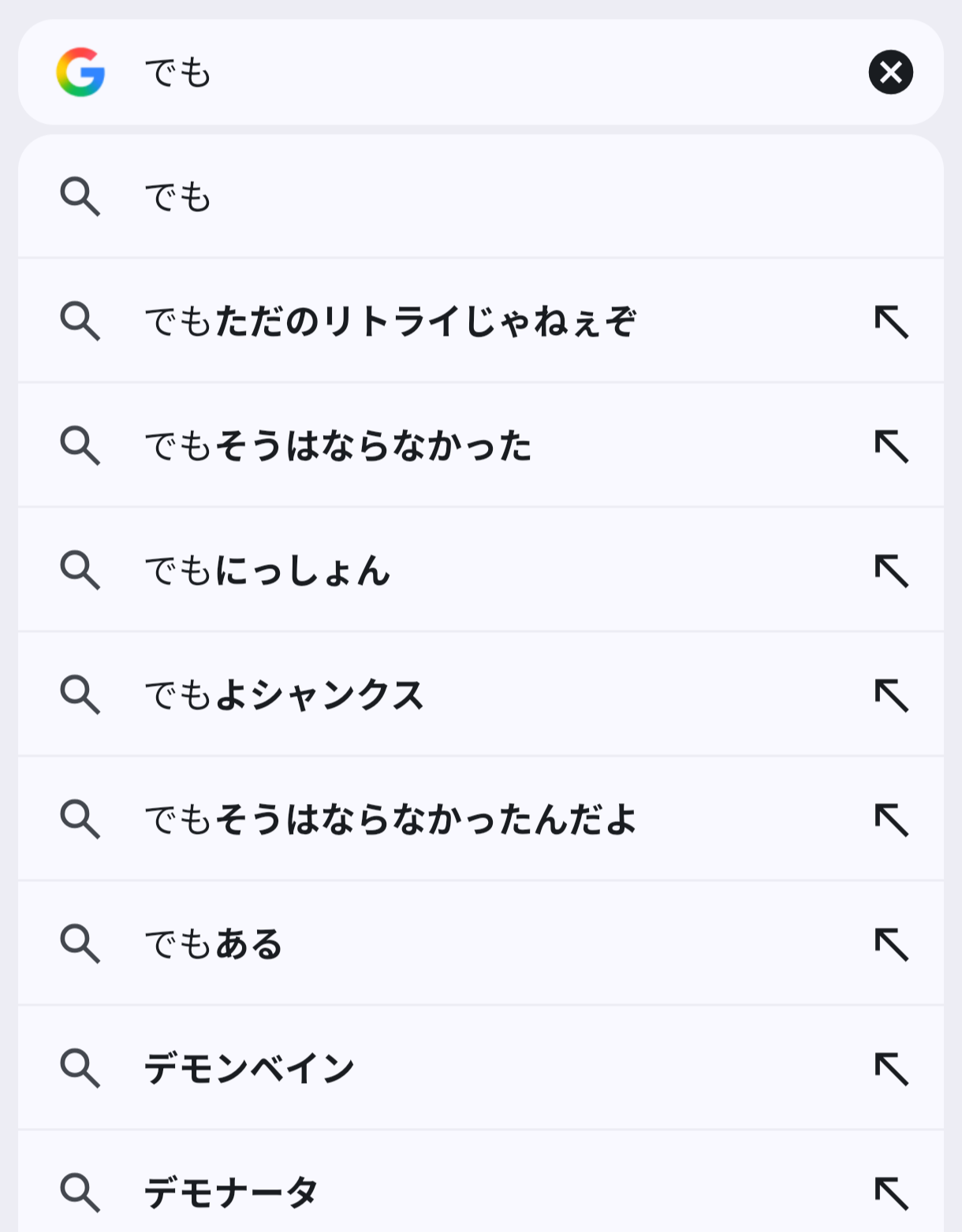Choose the でもある suggestion
962x1232 pixels.
point(214,944)
